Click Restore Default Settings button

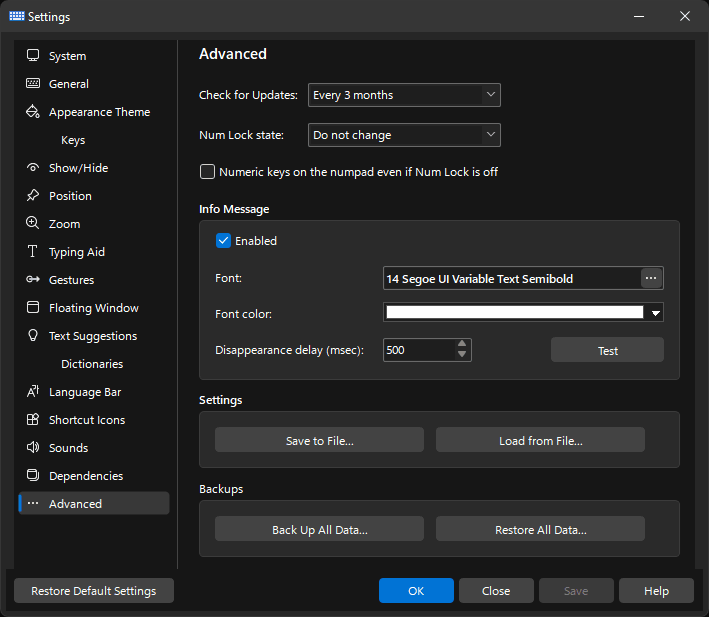[x=94, y=590]
